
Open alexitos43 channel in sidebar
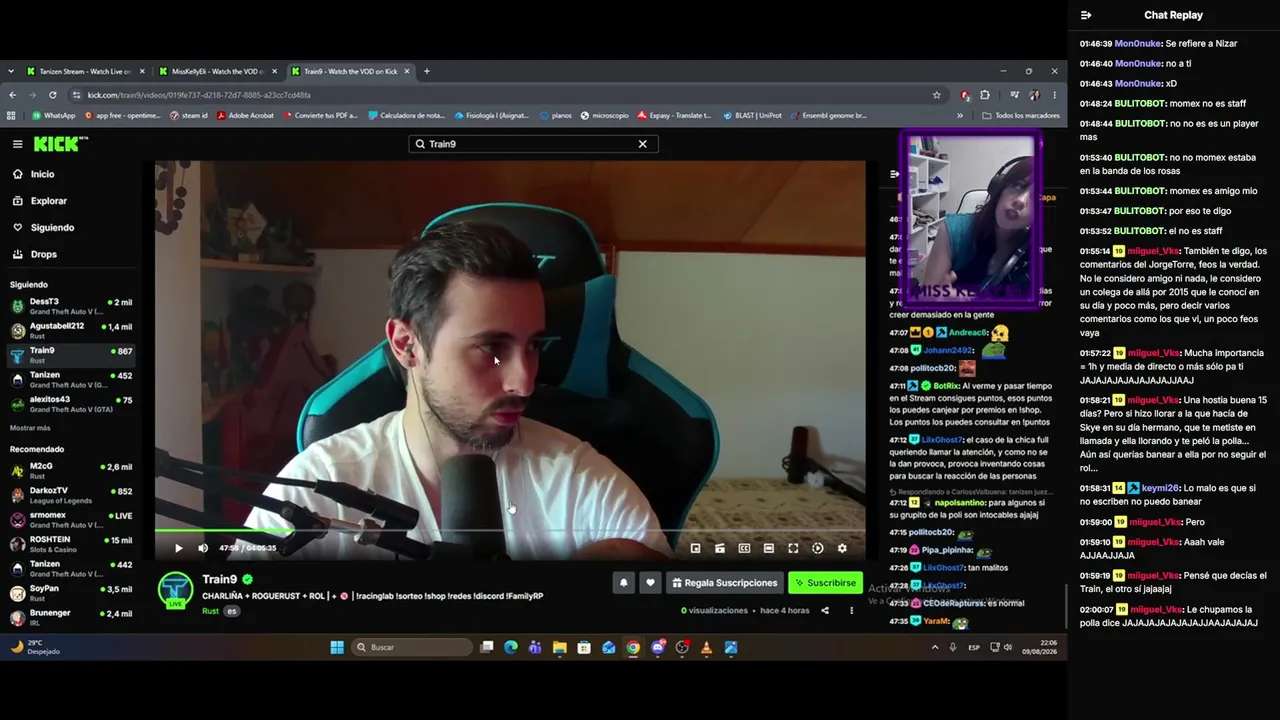point(71,404)
